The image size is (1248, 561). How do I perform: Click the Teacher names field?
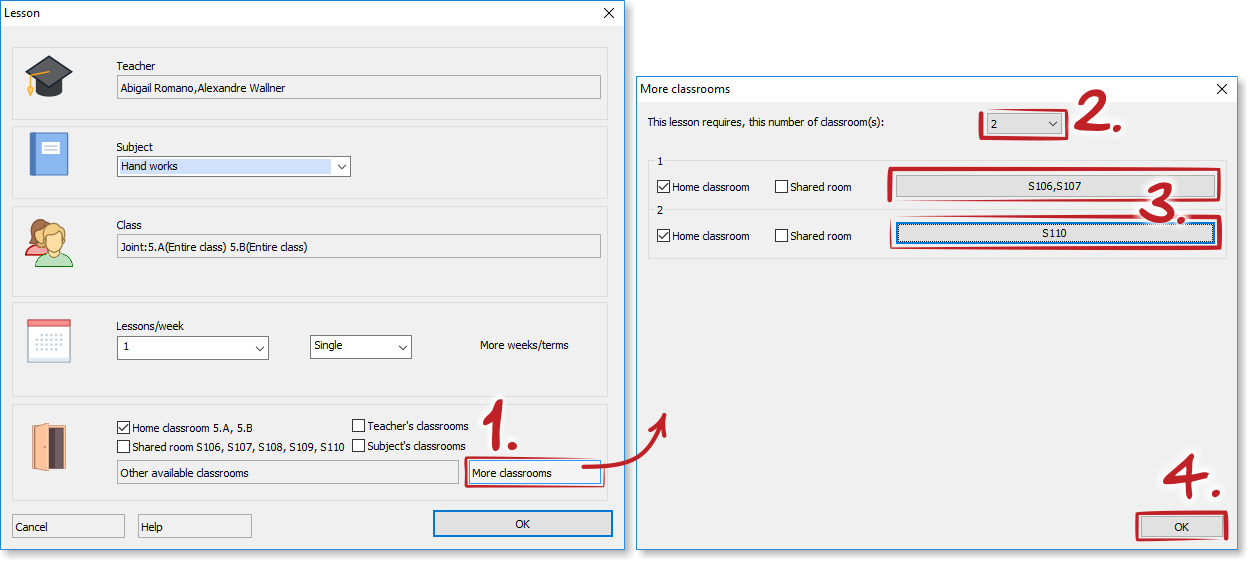click(358, 88)
